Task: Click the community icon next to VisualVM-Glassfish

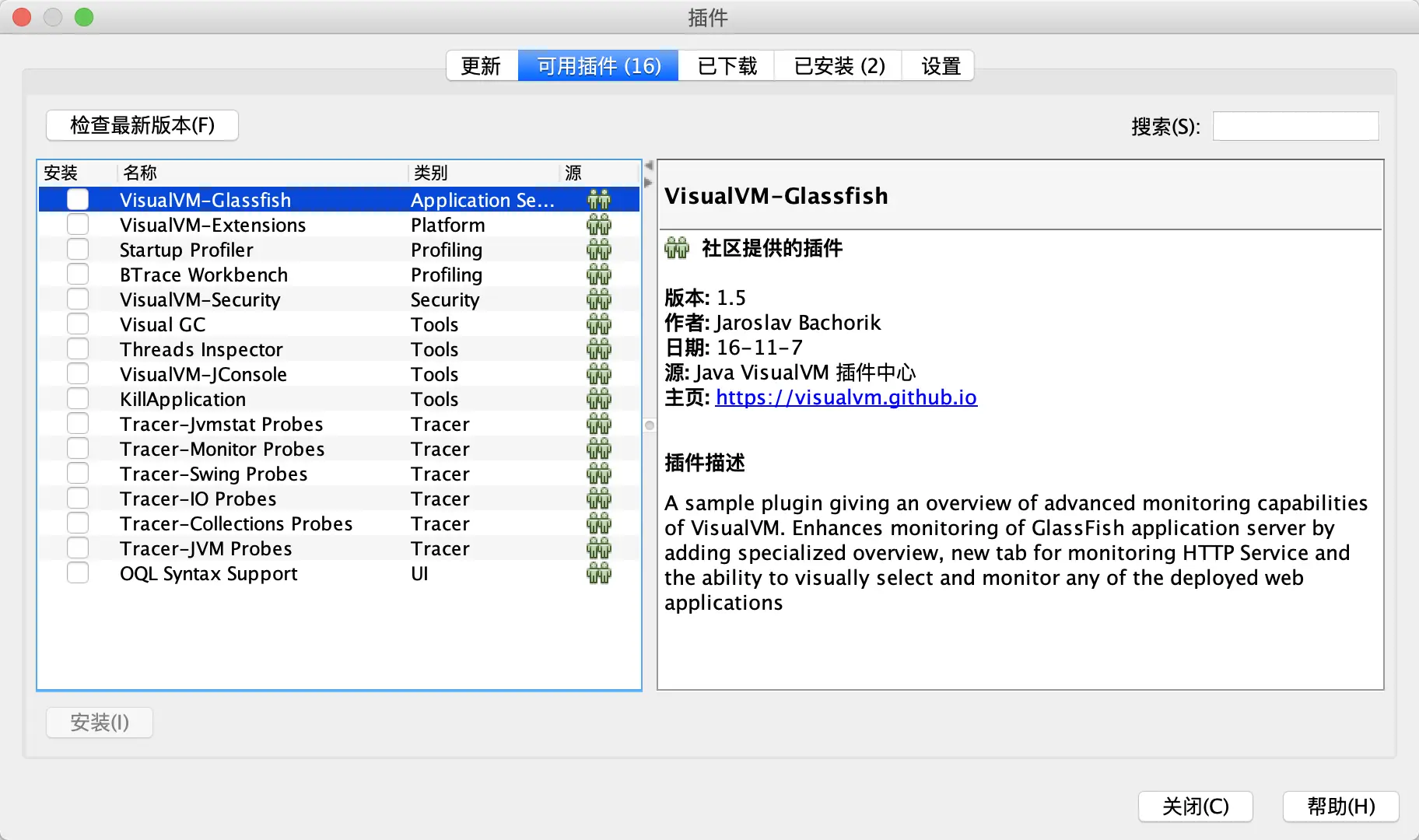Action: tap(599, 199)
